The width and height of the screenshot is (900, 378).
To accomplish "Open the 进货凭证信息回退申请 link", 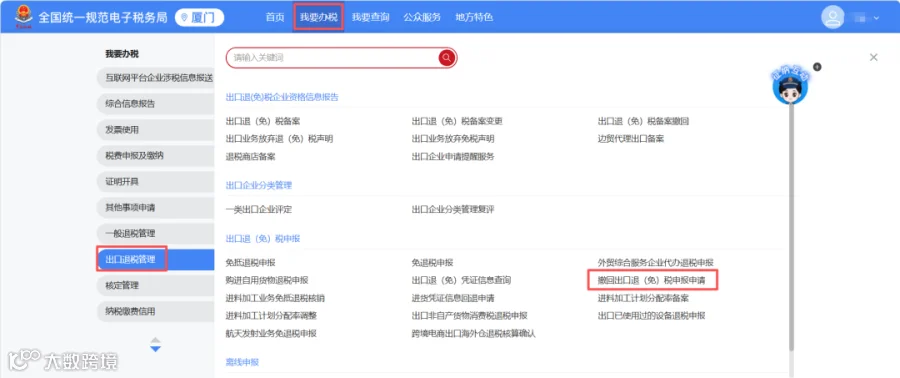I will tap(453, 298).
